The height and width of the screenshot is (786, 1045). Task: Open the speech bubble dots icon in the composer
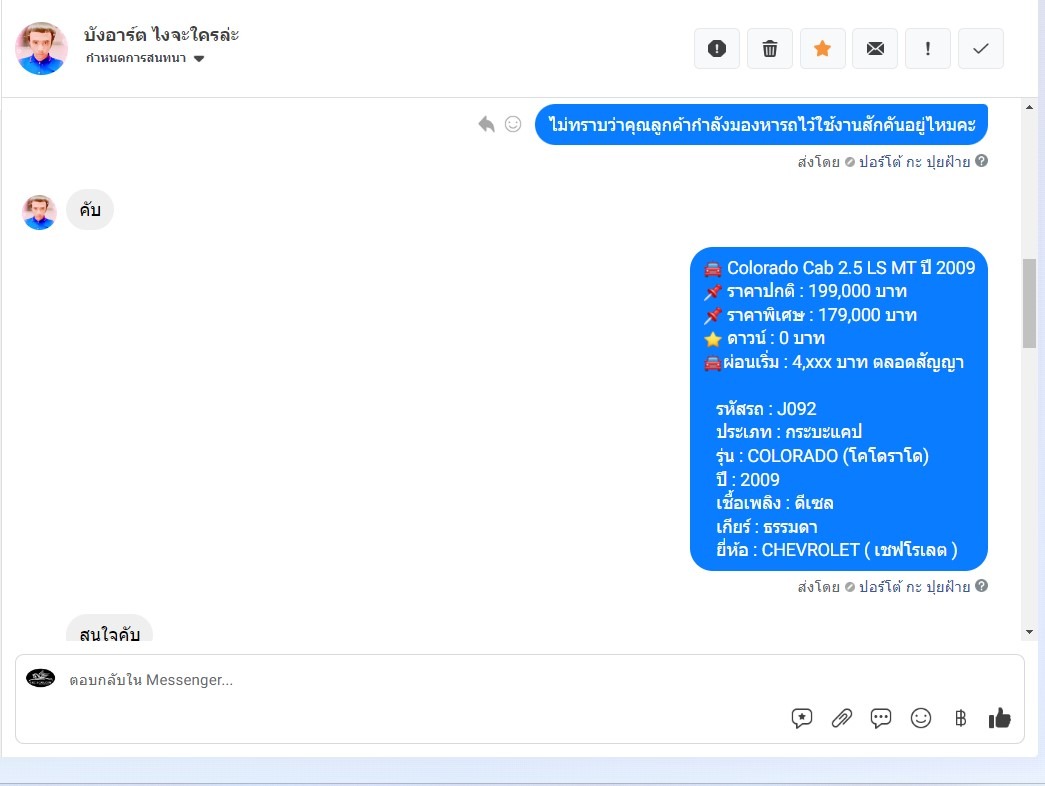point(881,718)
